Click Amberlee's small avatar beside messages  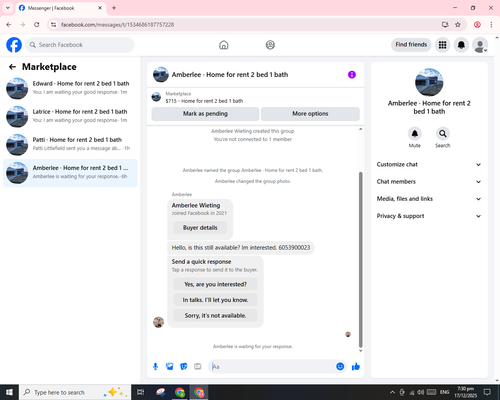pos(158,322)
